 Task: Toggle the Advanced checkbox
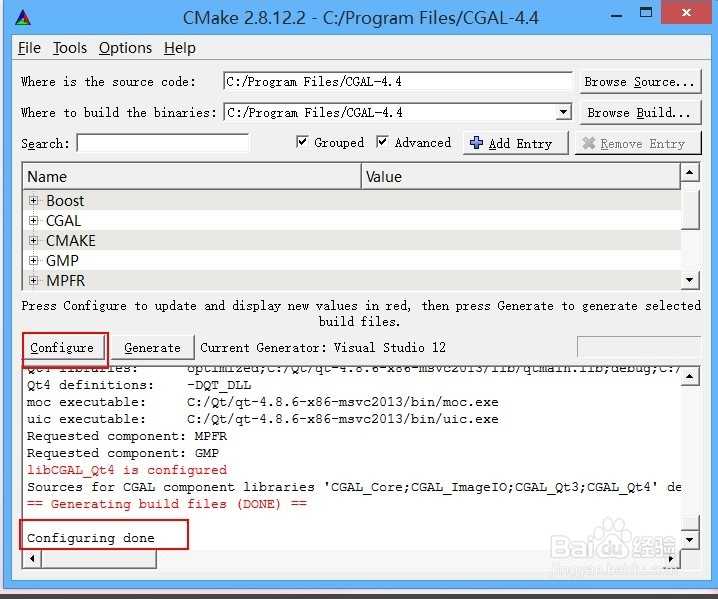382,142
